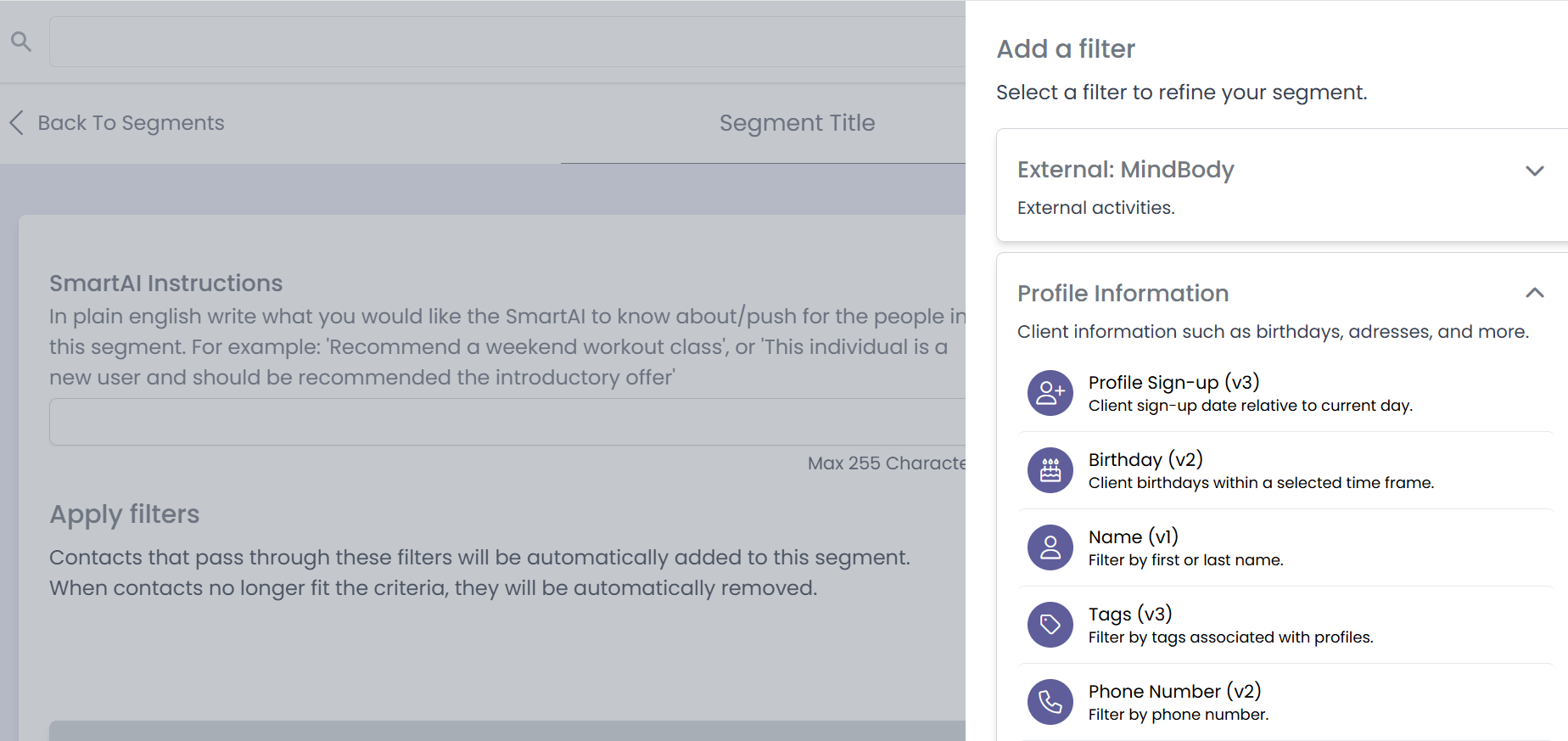
Task: Go back via Back To Segments link
Action: pos(131,123)
